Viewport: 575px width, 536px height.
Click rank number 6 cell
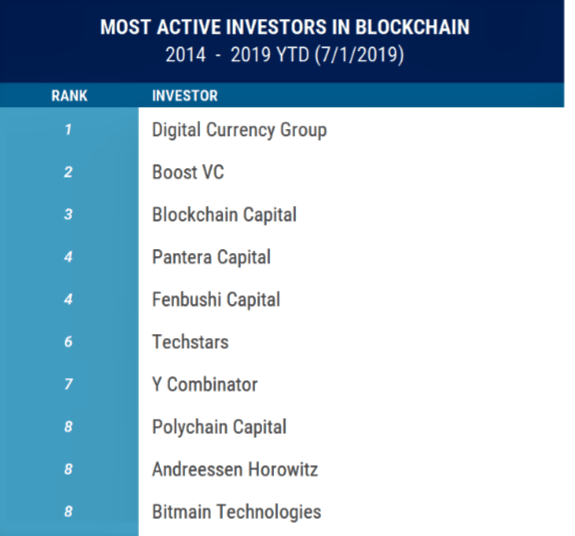click(x=68, y=342)
